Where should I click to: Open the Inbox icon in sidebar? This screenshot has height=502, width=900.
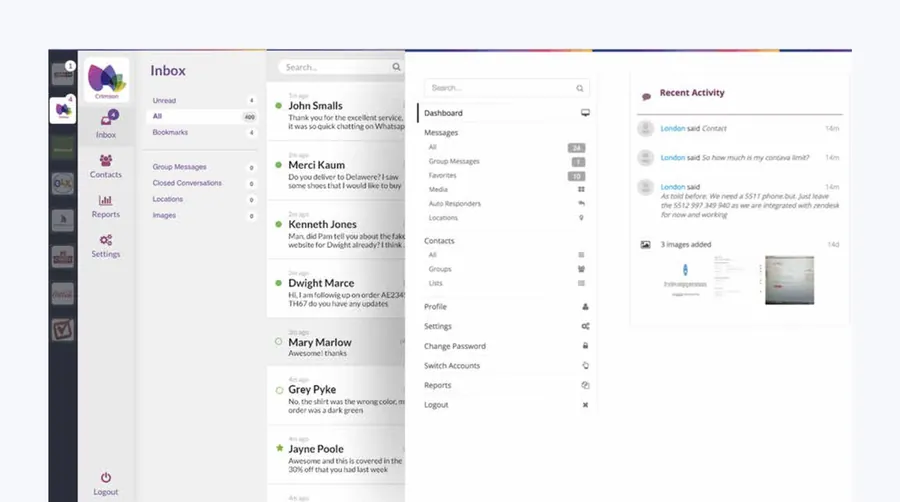point(106,120)
